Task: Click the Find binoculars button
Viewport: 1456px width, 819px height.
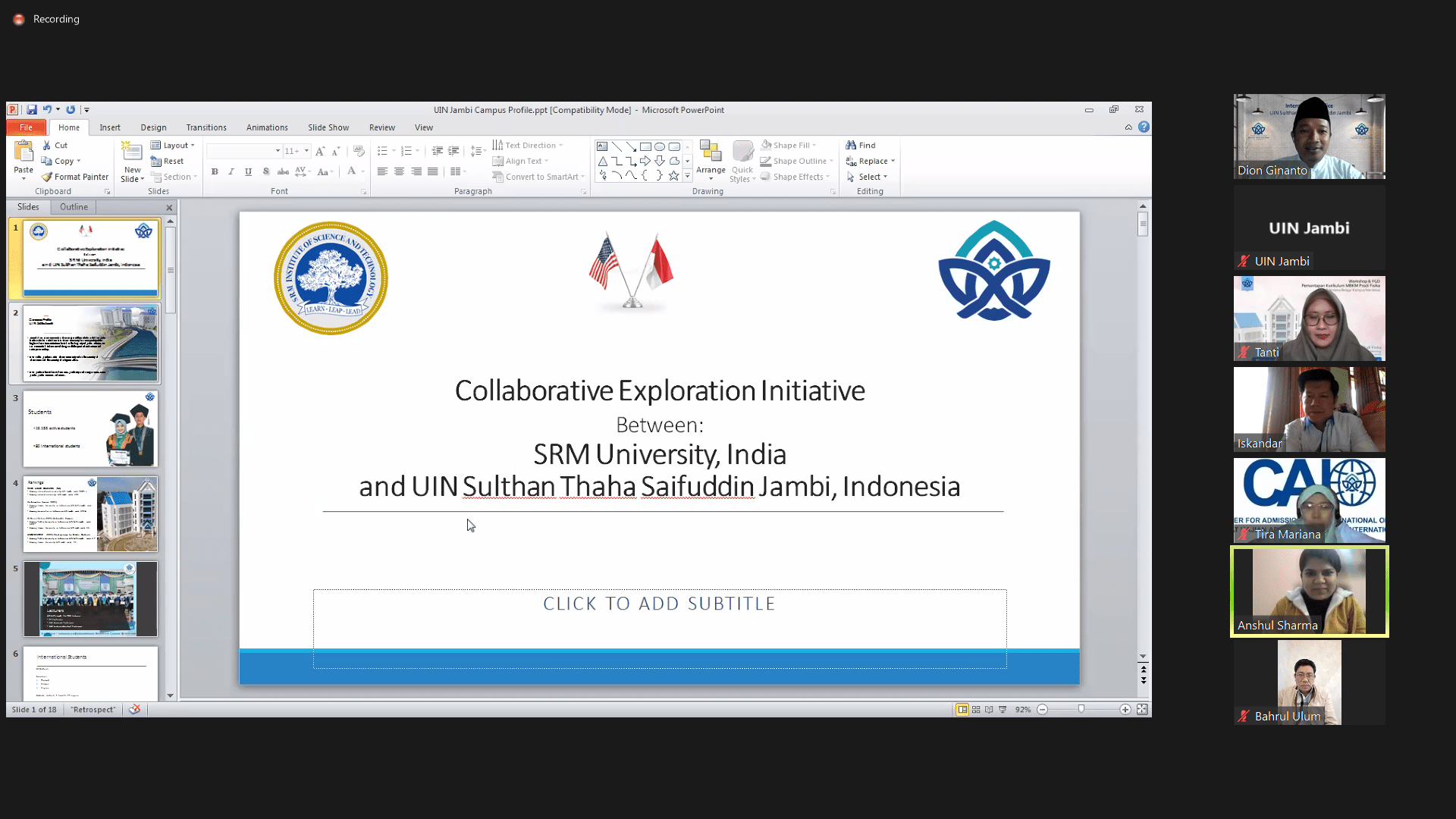Action: 861,145
